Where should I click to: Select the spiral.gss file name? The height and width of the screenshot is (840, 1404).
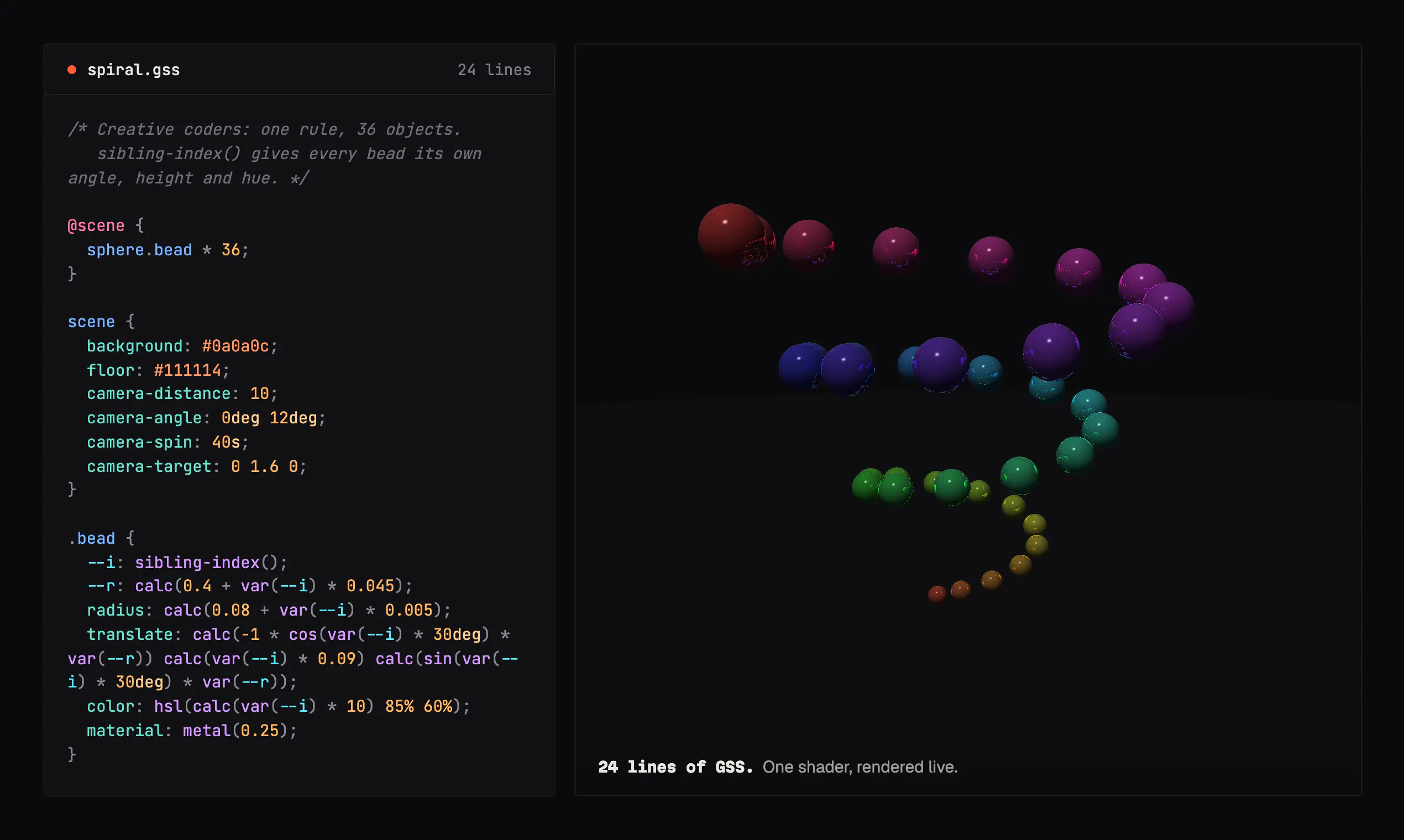[134, 70]
